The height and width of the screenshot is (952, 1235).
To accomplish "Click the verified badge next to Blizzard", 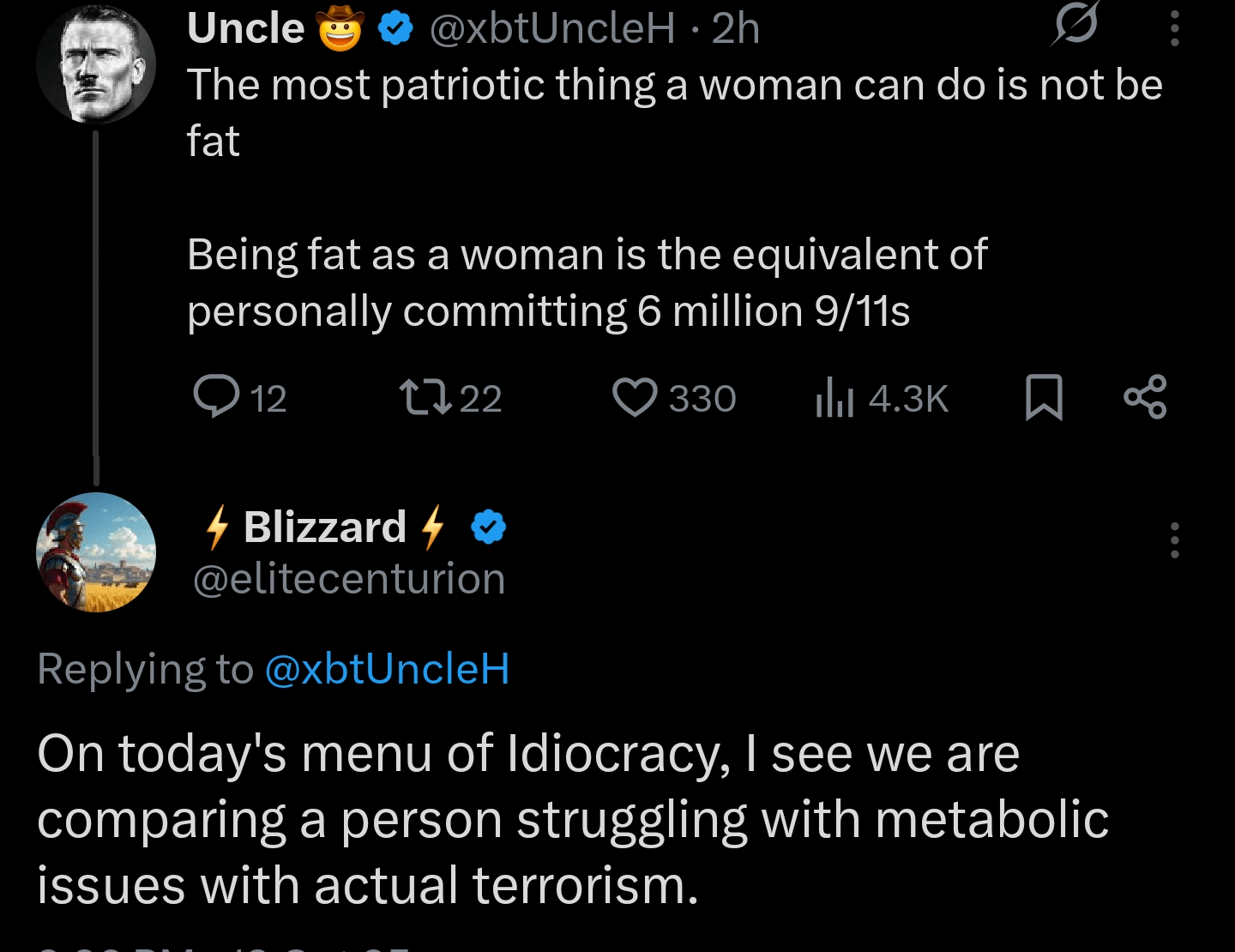I will coord(489,527).
